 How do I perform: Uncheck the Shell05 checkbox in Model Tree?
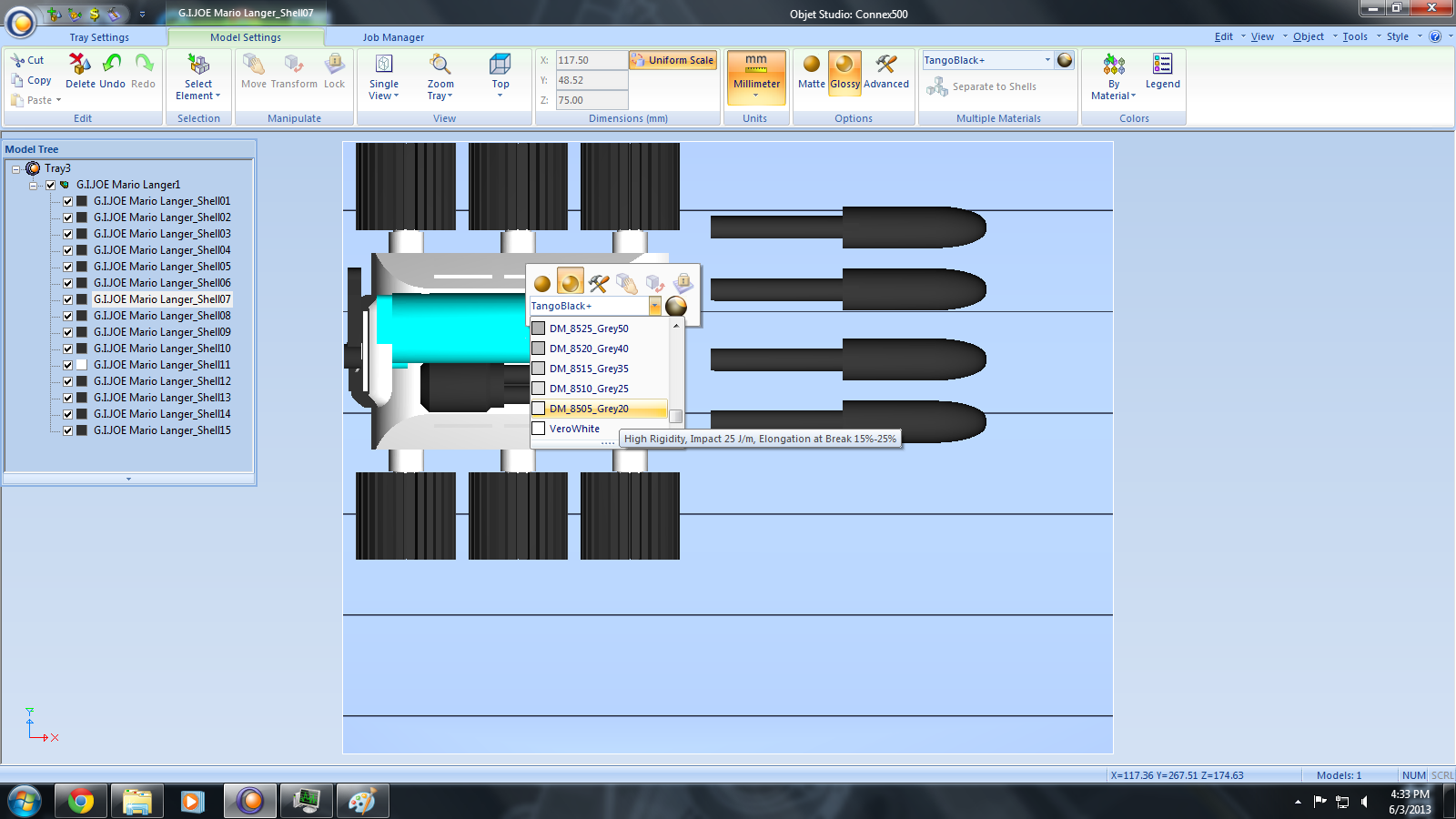[x=67, y=267]
